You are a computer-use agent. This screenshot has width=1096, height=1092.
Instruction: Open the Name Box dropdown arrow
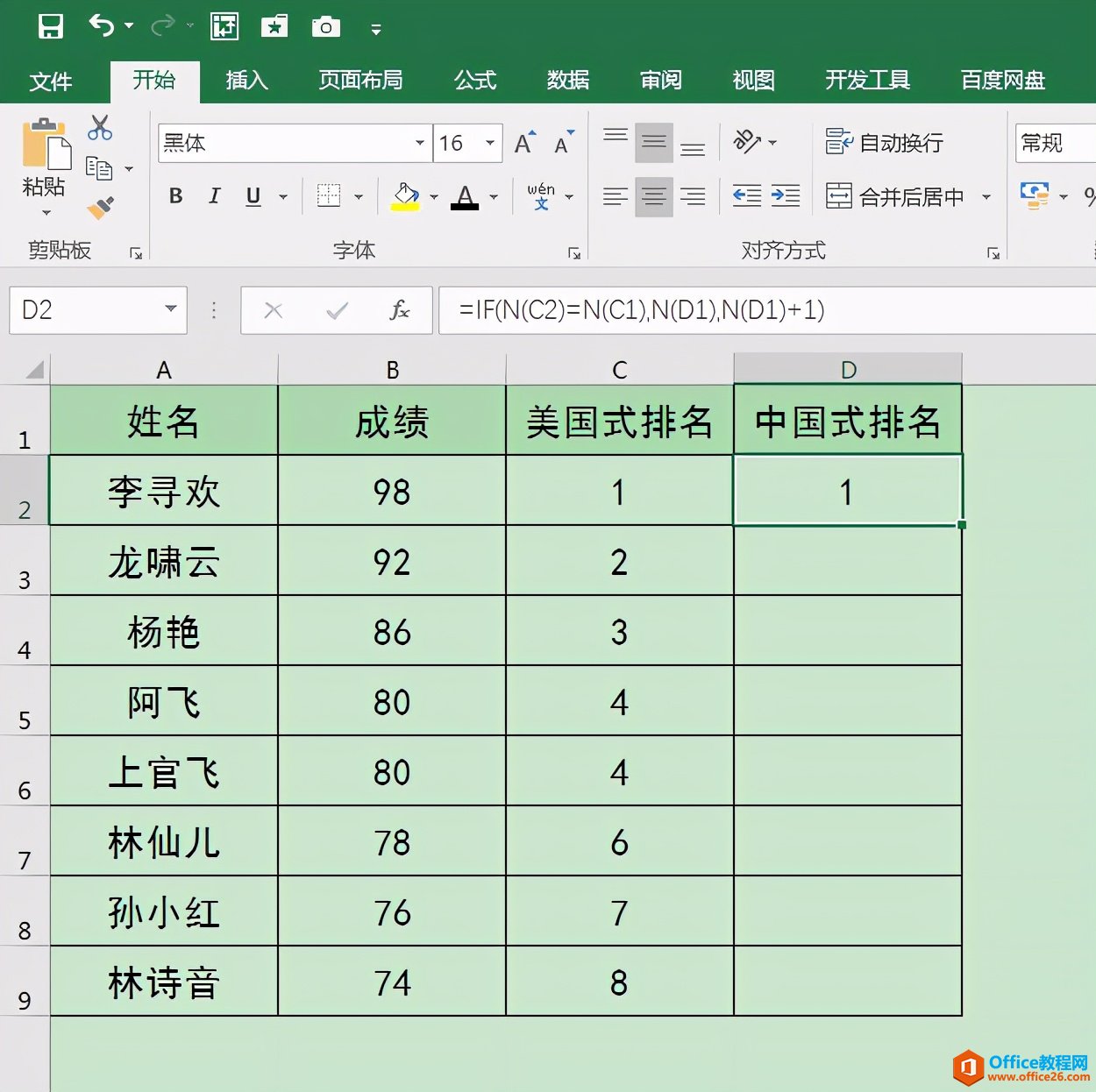pos(171,308)
